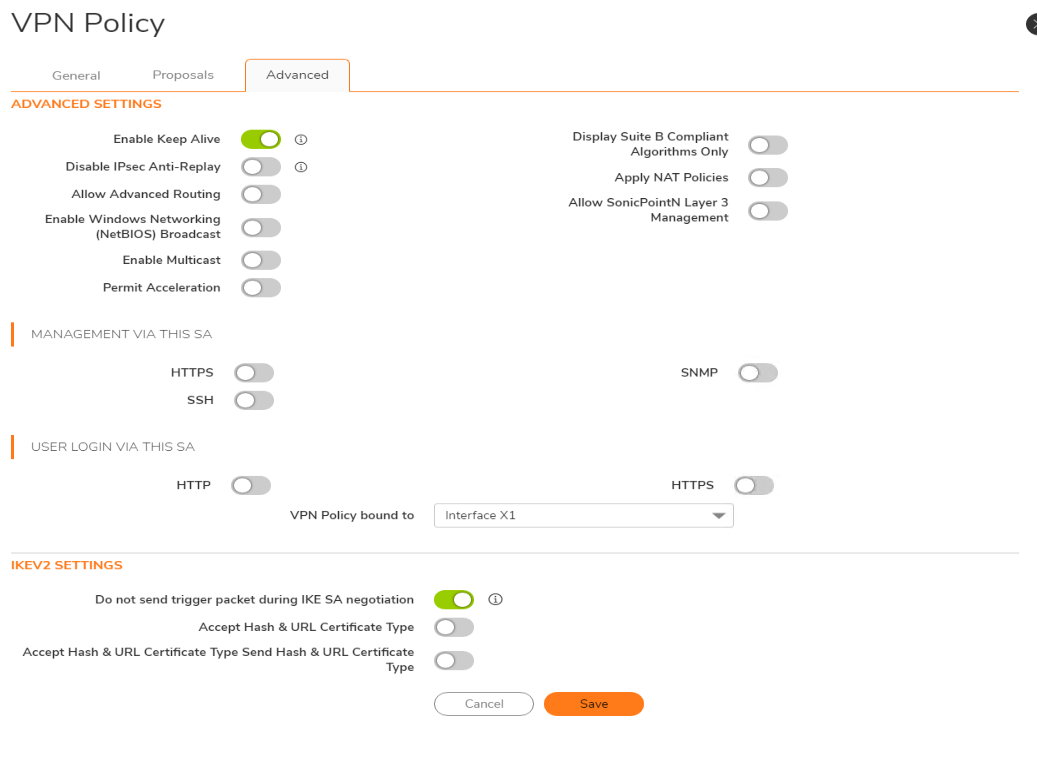
Task: View info icon for IPsec Anti-Replay
Action: pyautogui.click(x=301, y=167)
